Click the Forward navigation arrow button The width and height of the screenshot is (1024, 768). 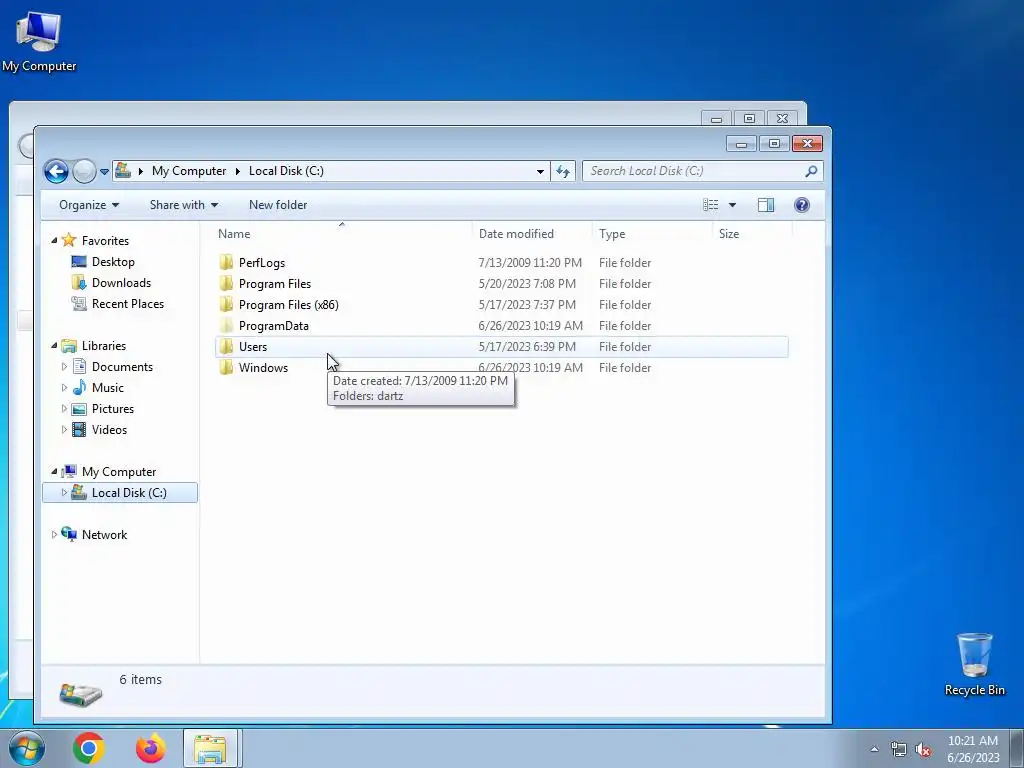click(x=84, y=172)
